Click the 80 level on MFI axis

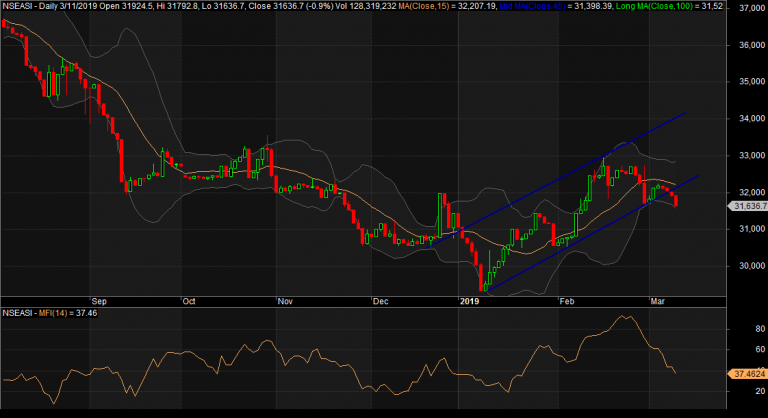760,329
